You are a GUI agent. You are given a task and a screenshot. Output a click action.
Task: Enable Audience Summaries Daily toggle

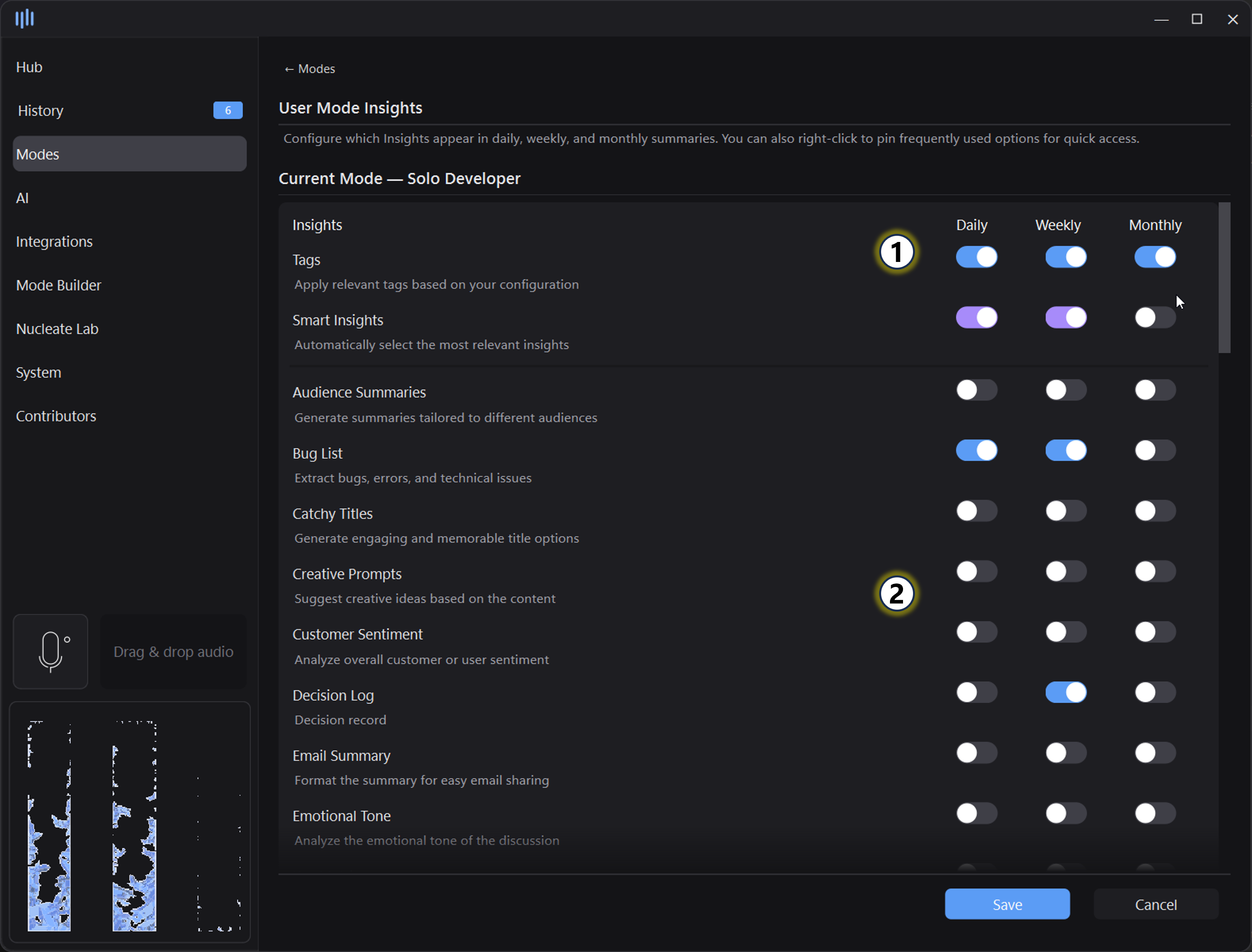(x=977, y=390)
